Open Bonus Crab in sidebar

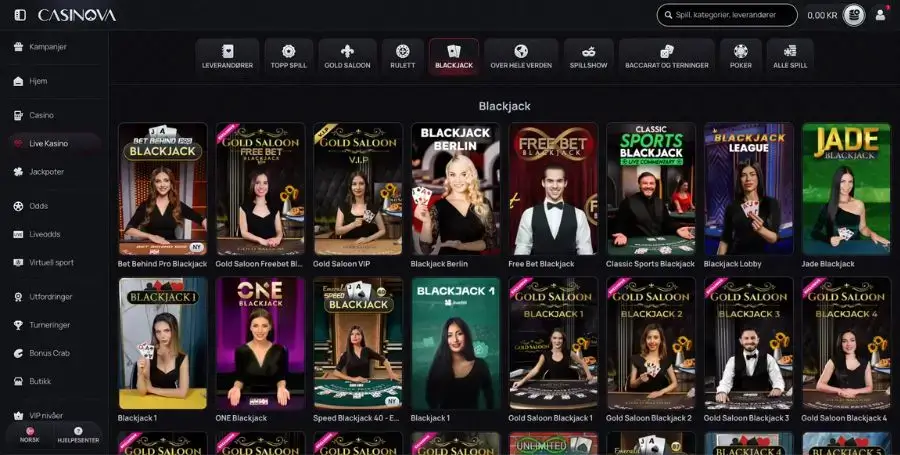[x=55, y=353]
